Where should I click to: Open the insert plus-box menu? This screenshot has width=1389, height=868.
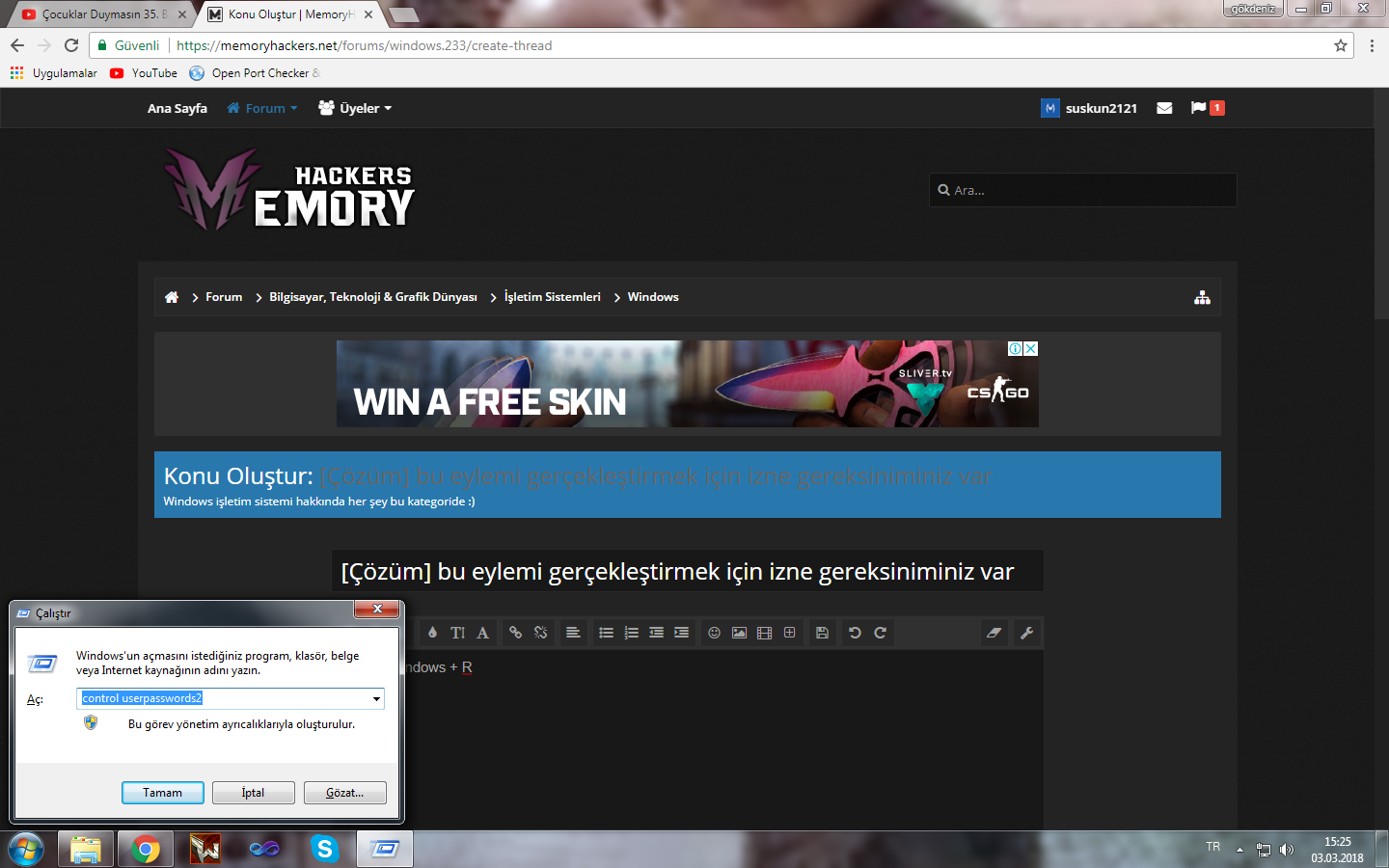pyautogui.click(x=789, y=633)
